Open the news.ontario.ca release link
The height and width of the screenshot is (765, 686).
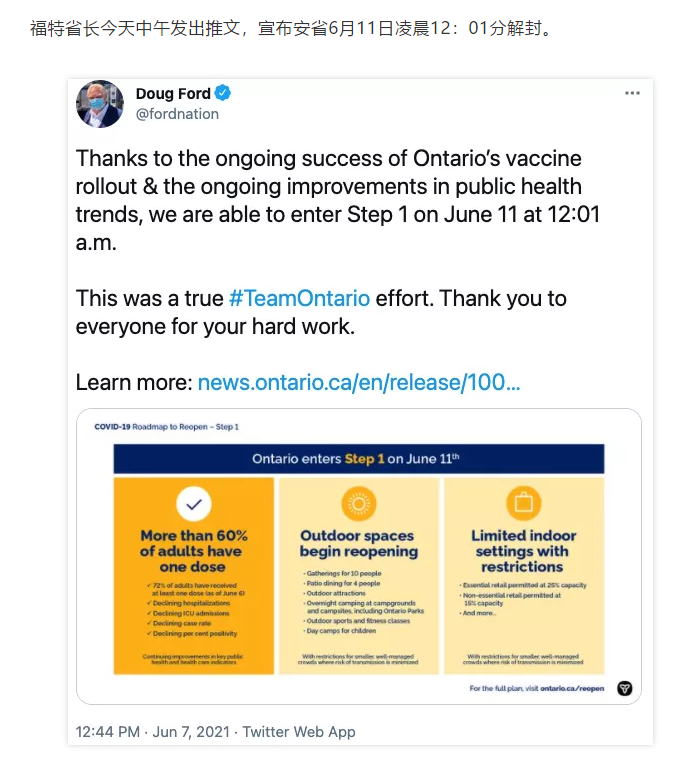[x=359, y=382]
